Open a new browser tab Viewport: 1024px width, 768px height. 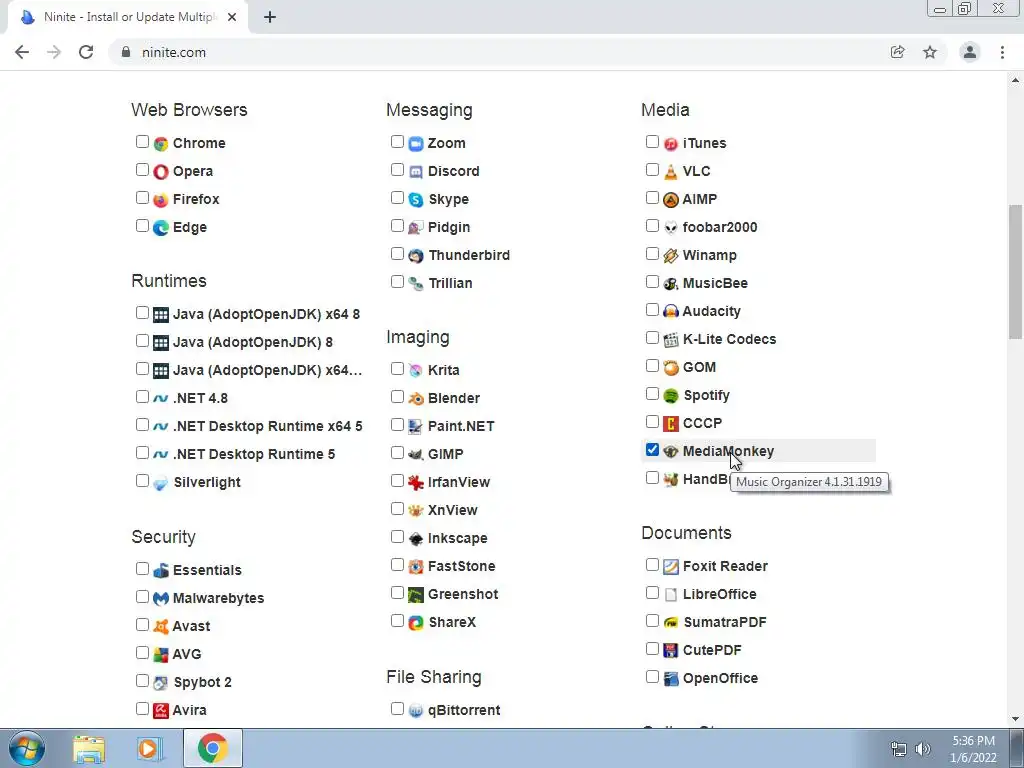pos(270,17)
